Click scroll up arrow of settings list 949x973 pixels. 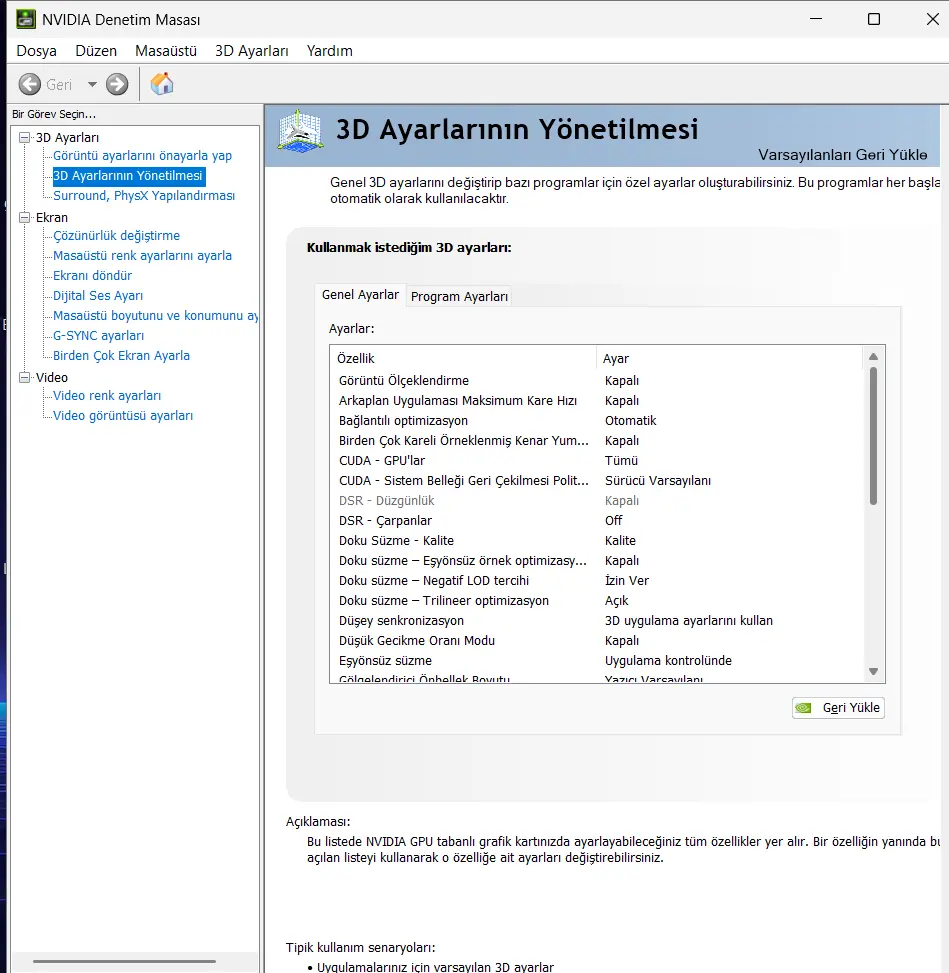pyautogui.click(x=873, y=357)
